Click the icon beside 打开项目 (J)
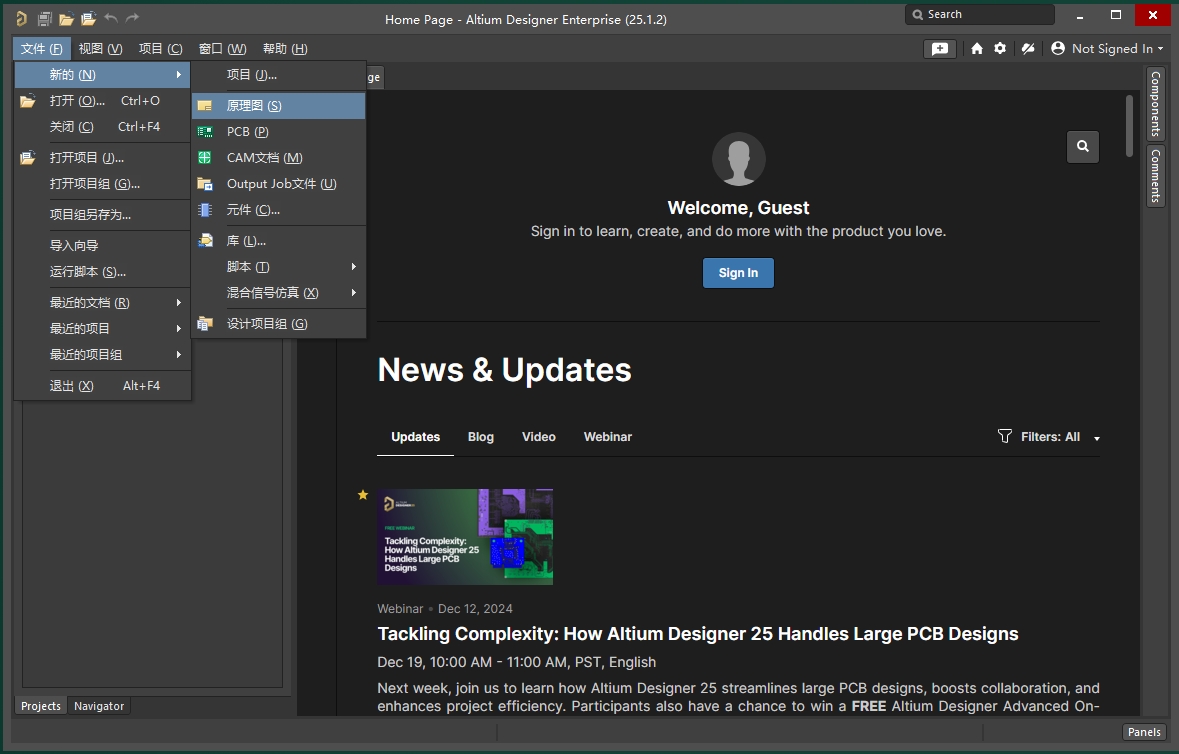 tap(28, 158)
